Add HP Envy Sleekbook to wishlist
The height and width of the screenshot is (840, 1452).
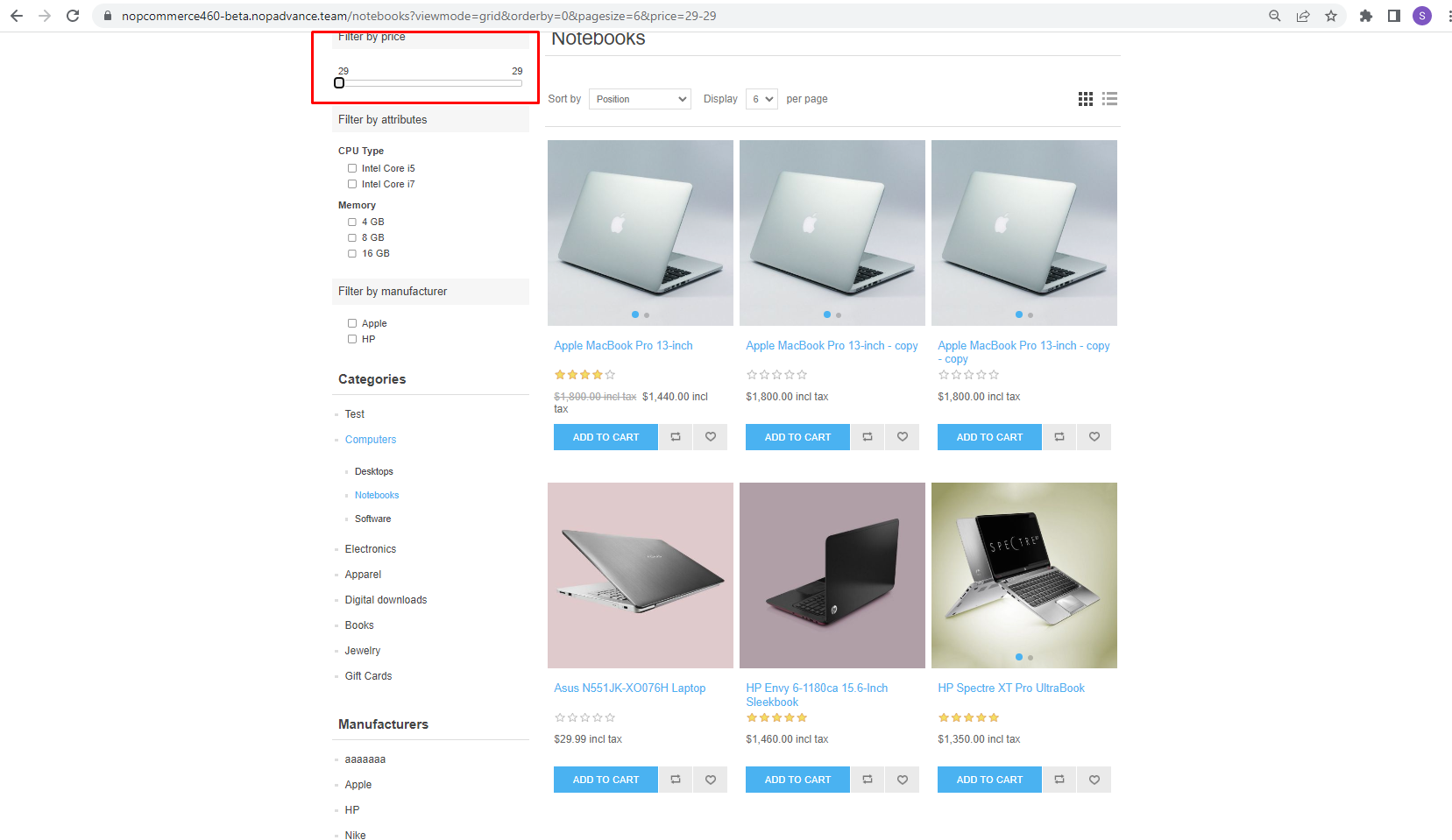point(902,779)
